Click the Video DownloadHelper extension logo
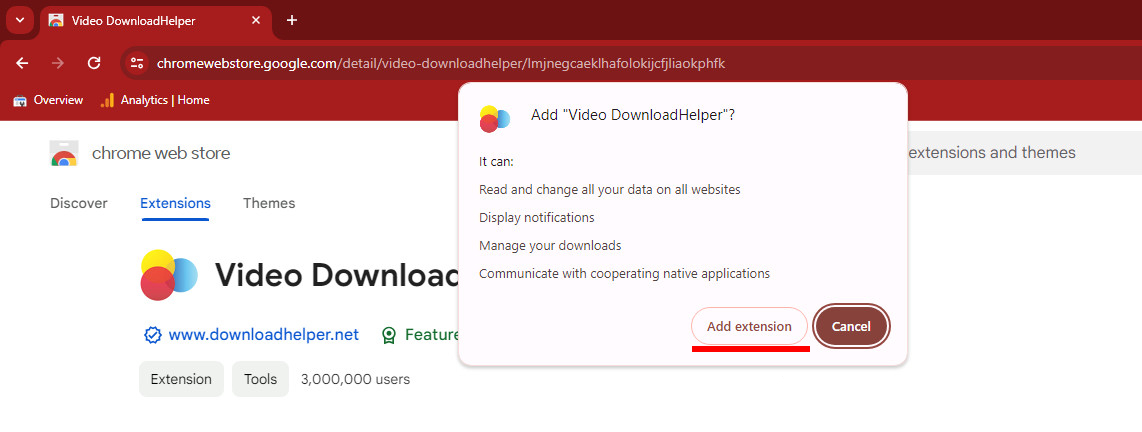The image size is (1142, 432). click(169, 275)
